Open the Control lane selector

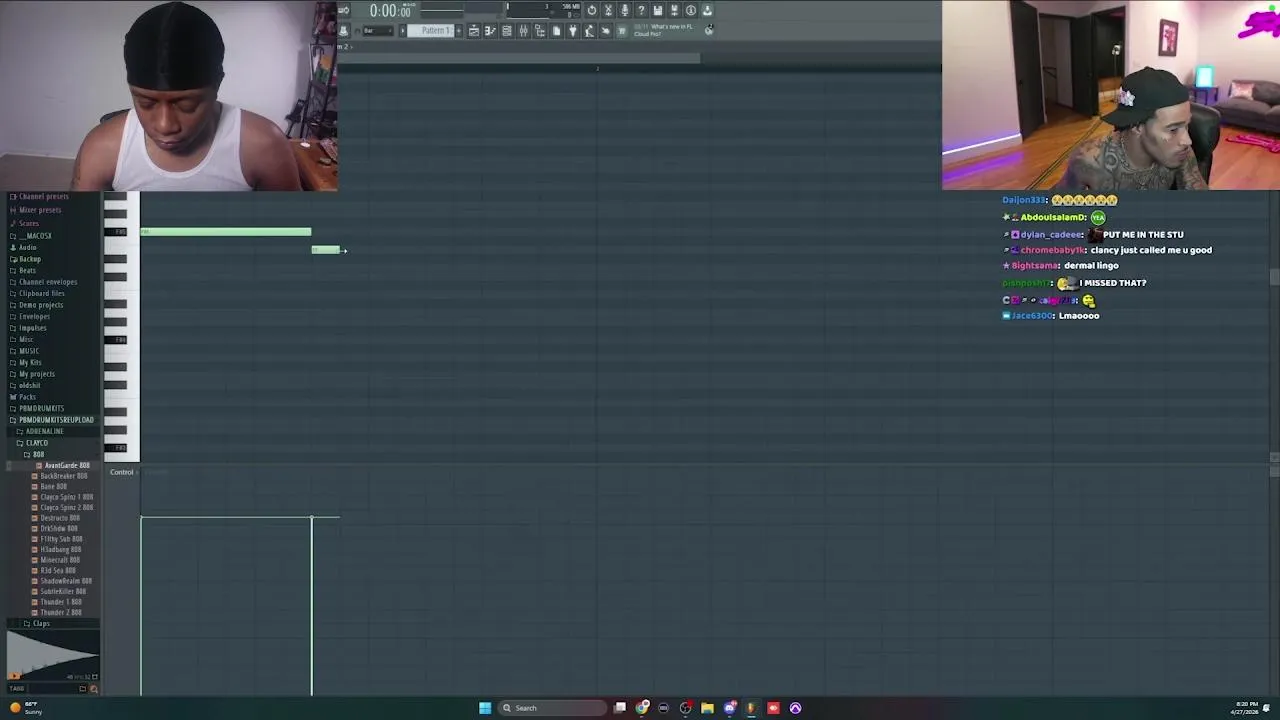[x=122, y=472]
